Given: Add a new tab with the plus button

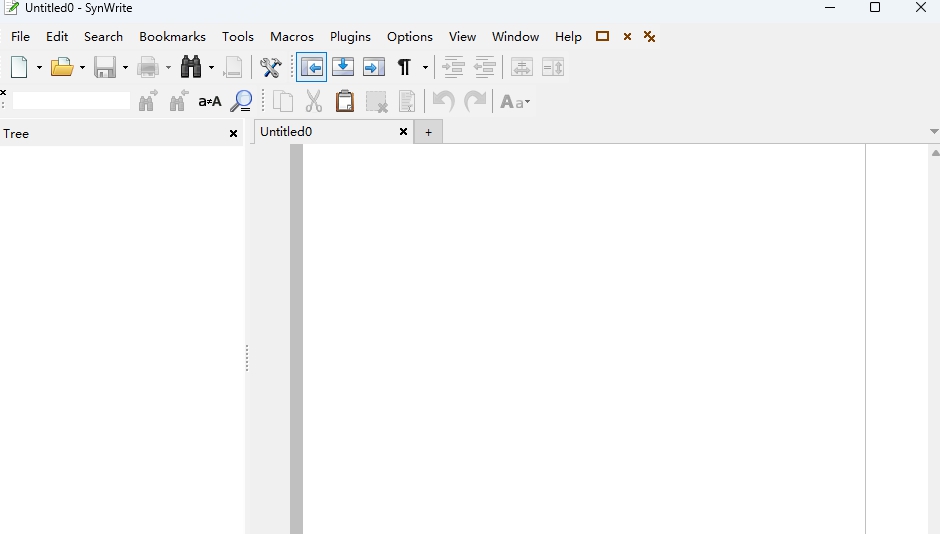Looking at the screenshot, I should 428,132.
